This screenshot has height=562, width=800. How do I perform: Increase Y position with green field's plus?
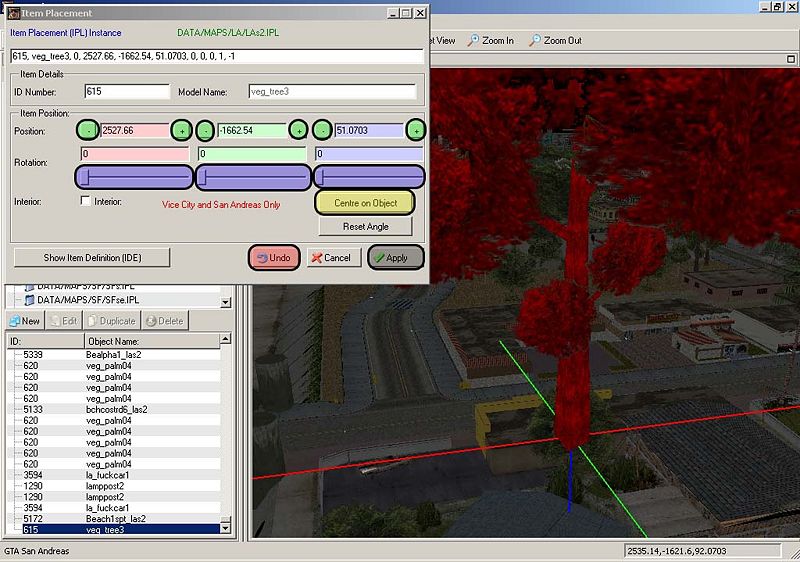tap(298, 130)
